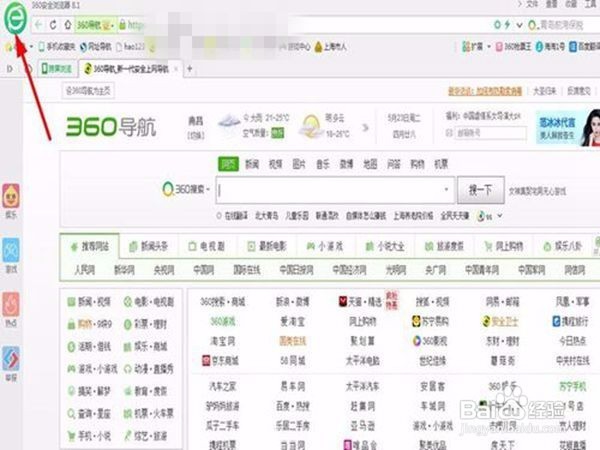
Task: Click the 新闻·视频 category entry
Action: click(x=90, y=302)
